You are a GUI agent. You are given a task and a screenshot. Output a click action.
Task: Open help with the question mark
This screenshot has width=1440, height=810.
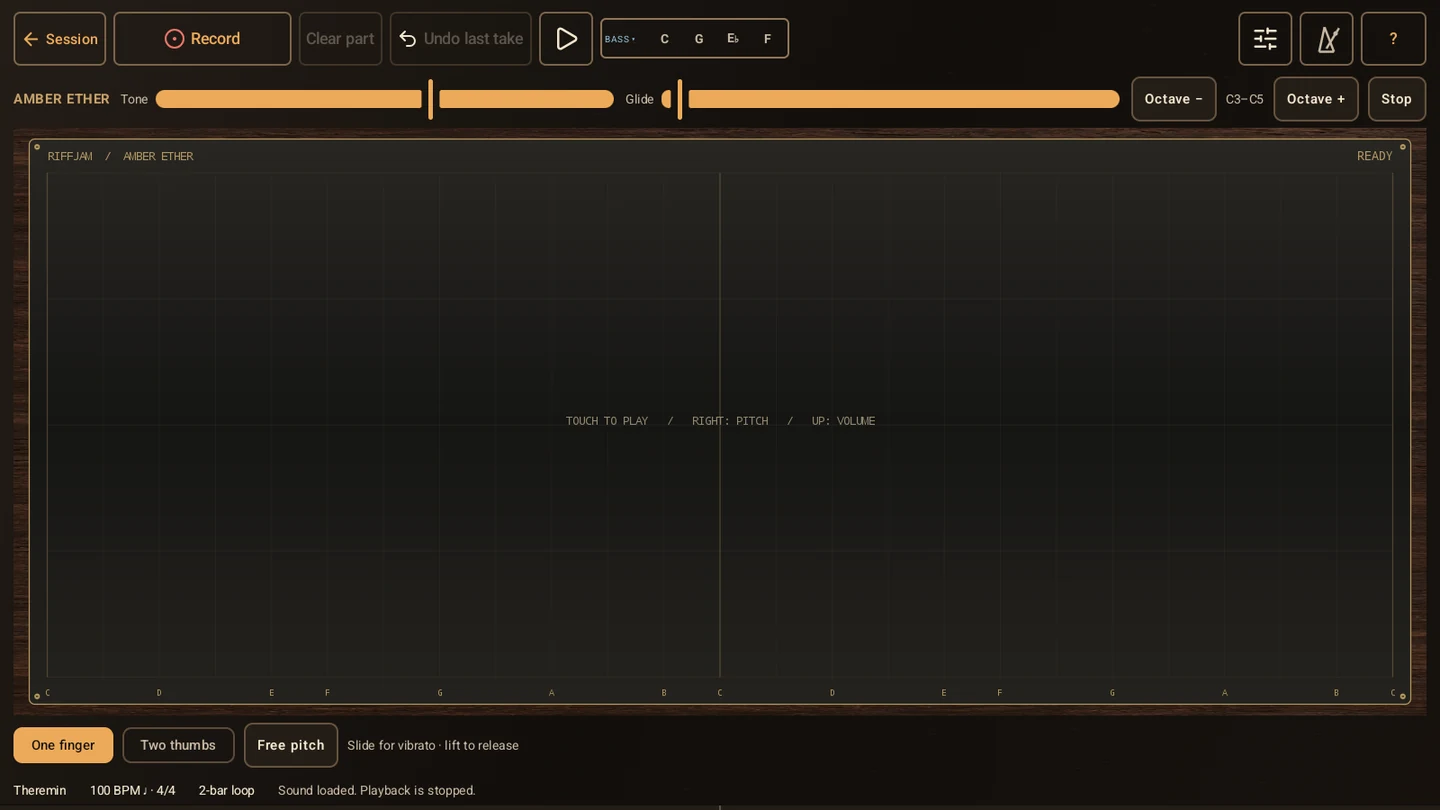pos(1393,39)
